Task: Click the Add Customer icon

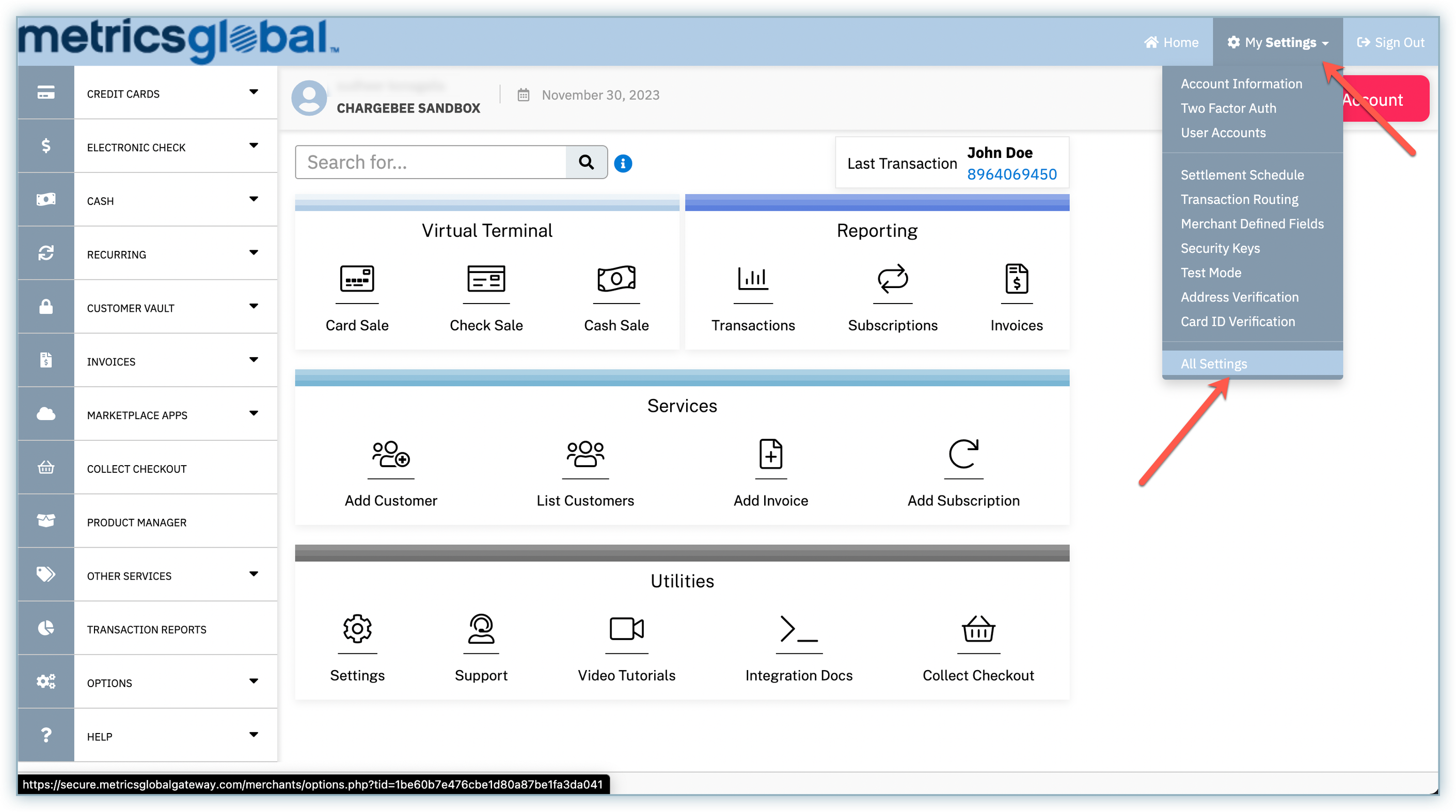Action: (x=390, y=454)
